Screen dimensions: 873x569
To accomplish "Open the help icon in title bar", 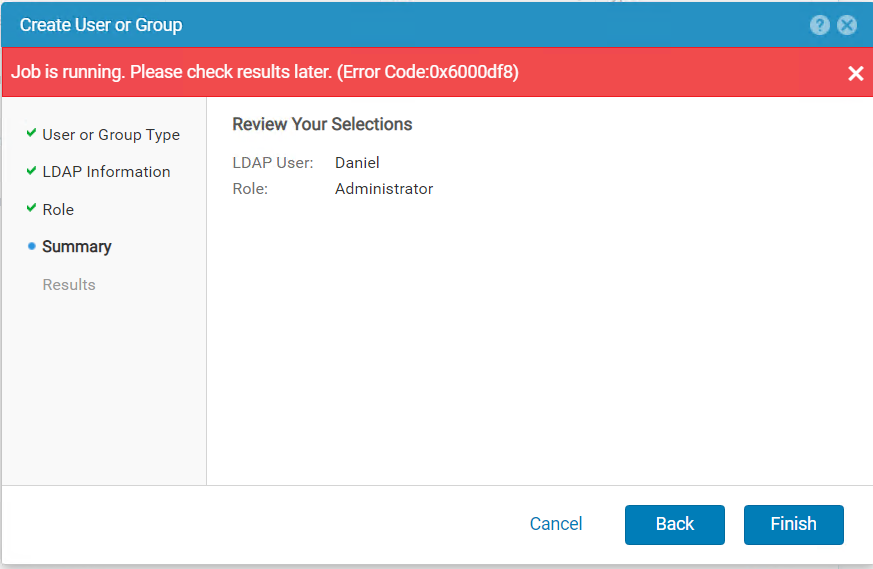I will pyautogui.click(x=820, y=25).
